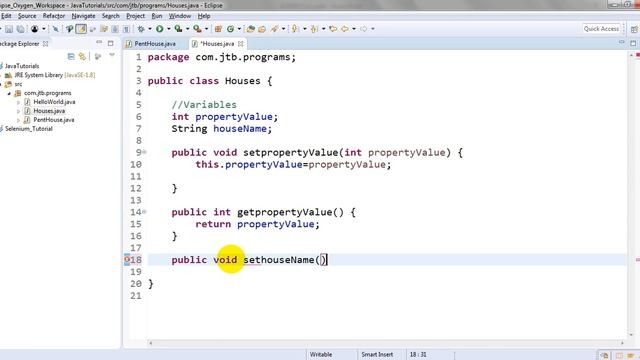Run the program with green Run button
The height and width of the screenshot is (360, 640).
click(x=160, y=29)
